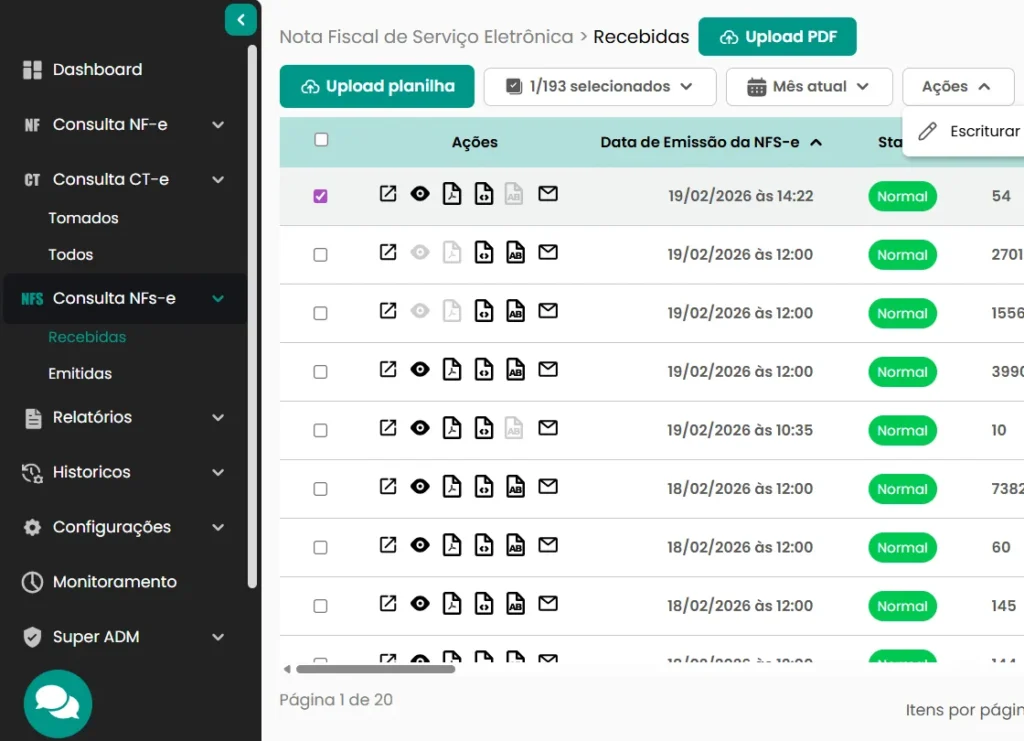Click the Upload PDF button
The image size is (1024, 741).
(x=777, y=37)
